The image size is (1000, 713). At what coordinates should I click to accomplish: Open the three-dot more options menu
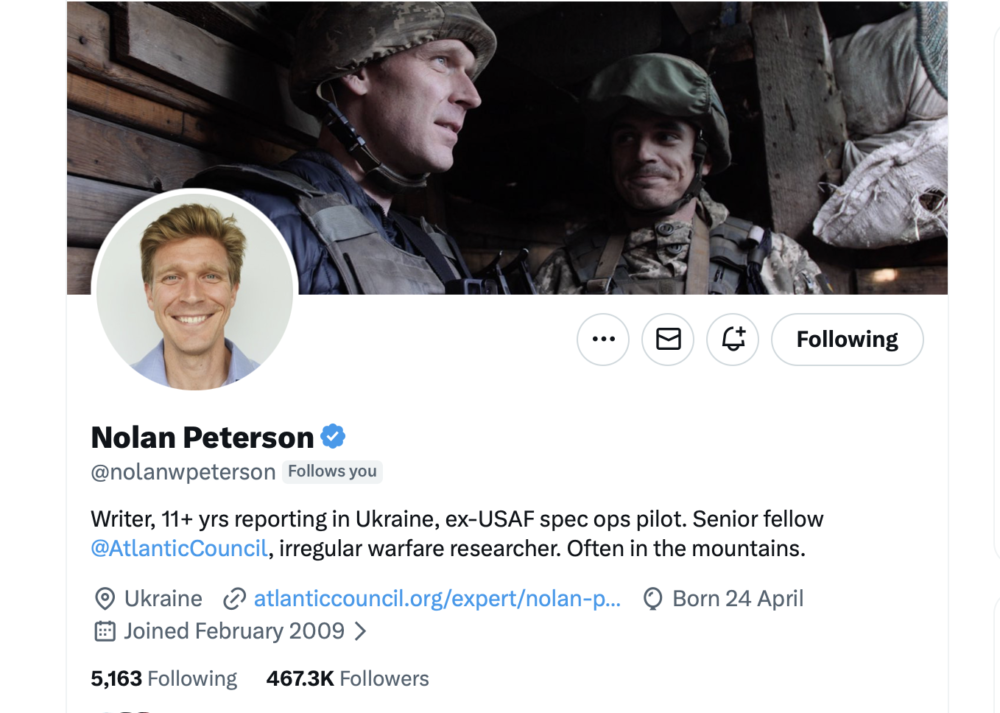[x=603, y=339]
